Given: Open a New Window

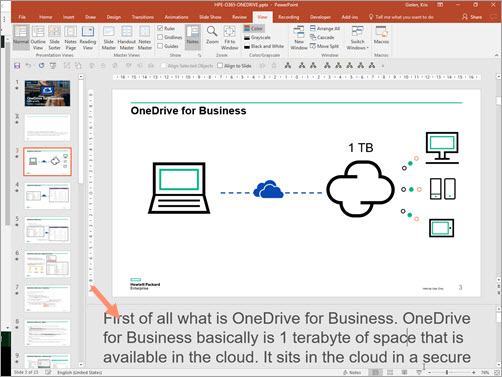Looking at the screenshot, I should click(299, 38).
